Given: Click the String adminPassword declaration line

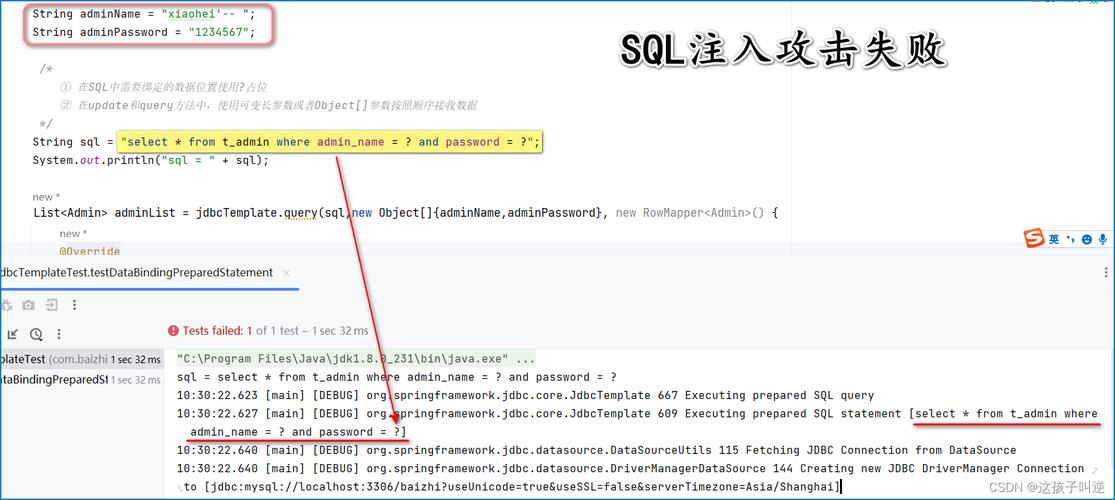Looking at the screenshot, I should coord(143,32).
